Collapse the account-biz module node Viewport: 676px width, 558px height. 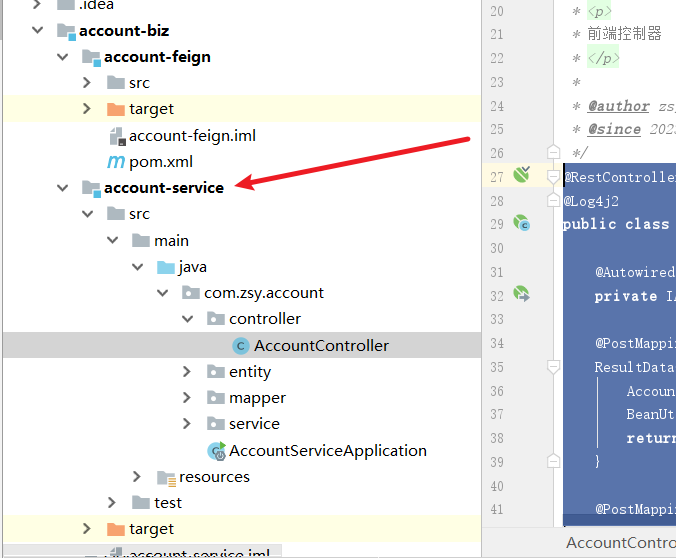click(38, 31)
